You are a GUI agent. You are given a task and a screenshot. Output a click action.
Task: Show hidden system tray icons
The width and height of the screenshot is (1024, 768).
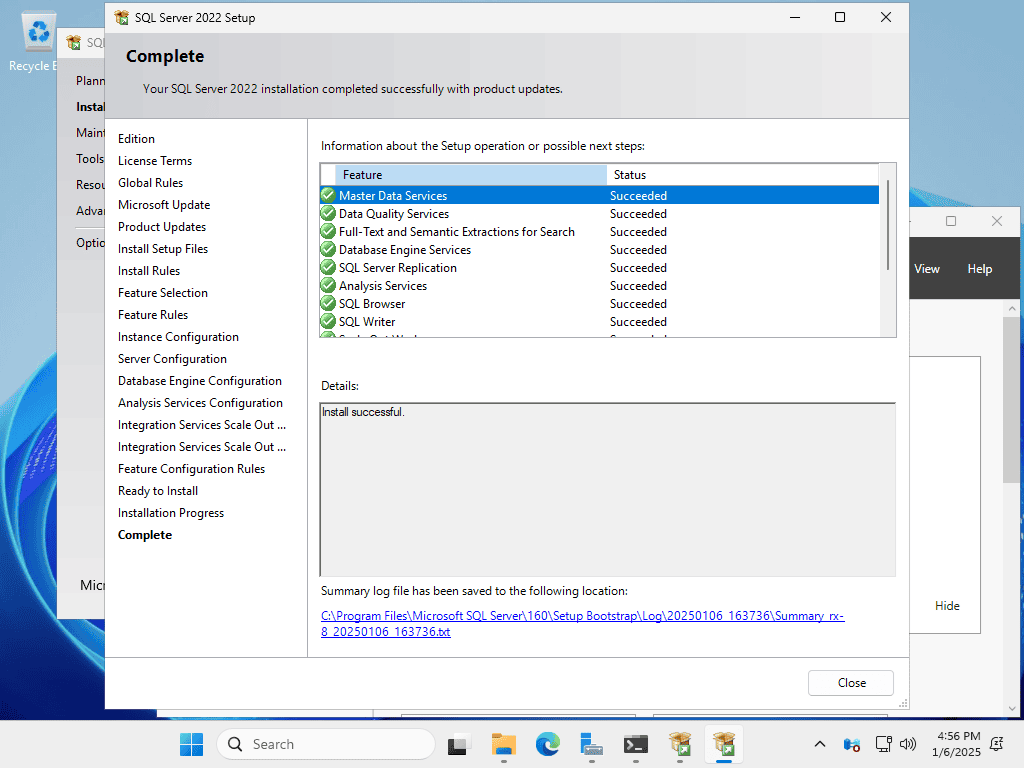[820, 744]
